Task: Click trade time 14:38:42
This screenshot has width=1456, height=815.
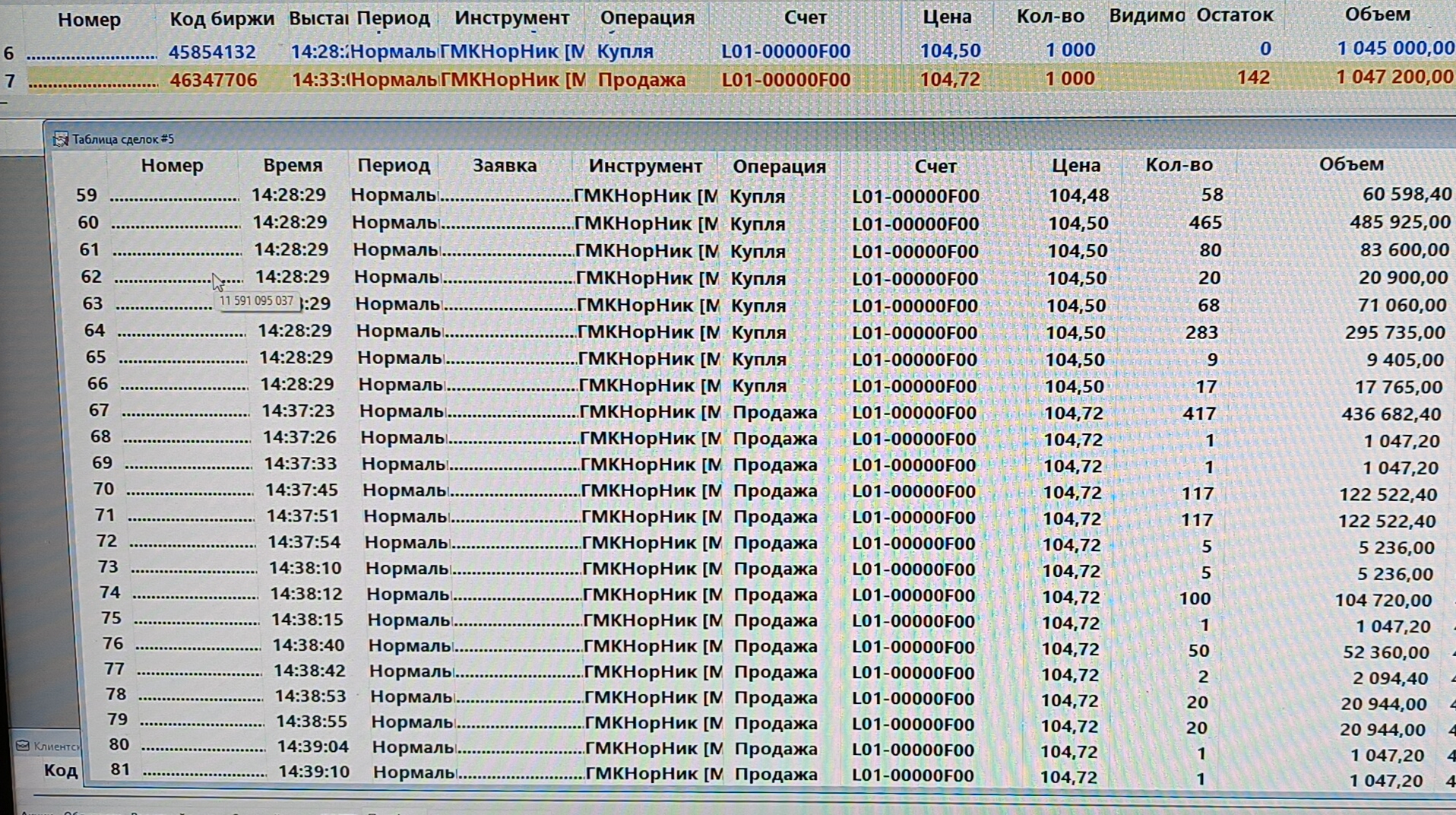Action: (x=310, y=671)
